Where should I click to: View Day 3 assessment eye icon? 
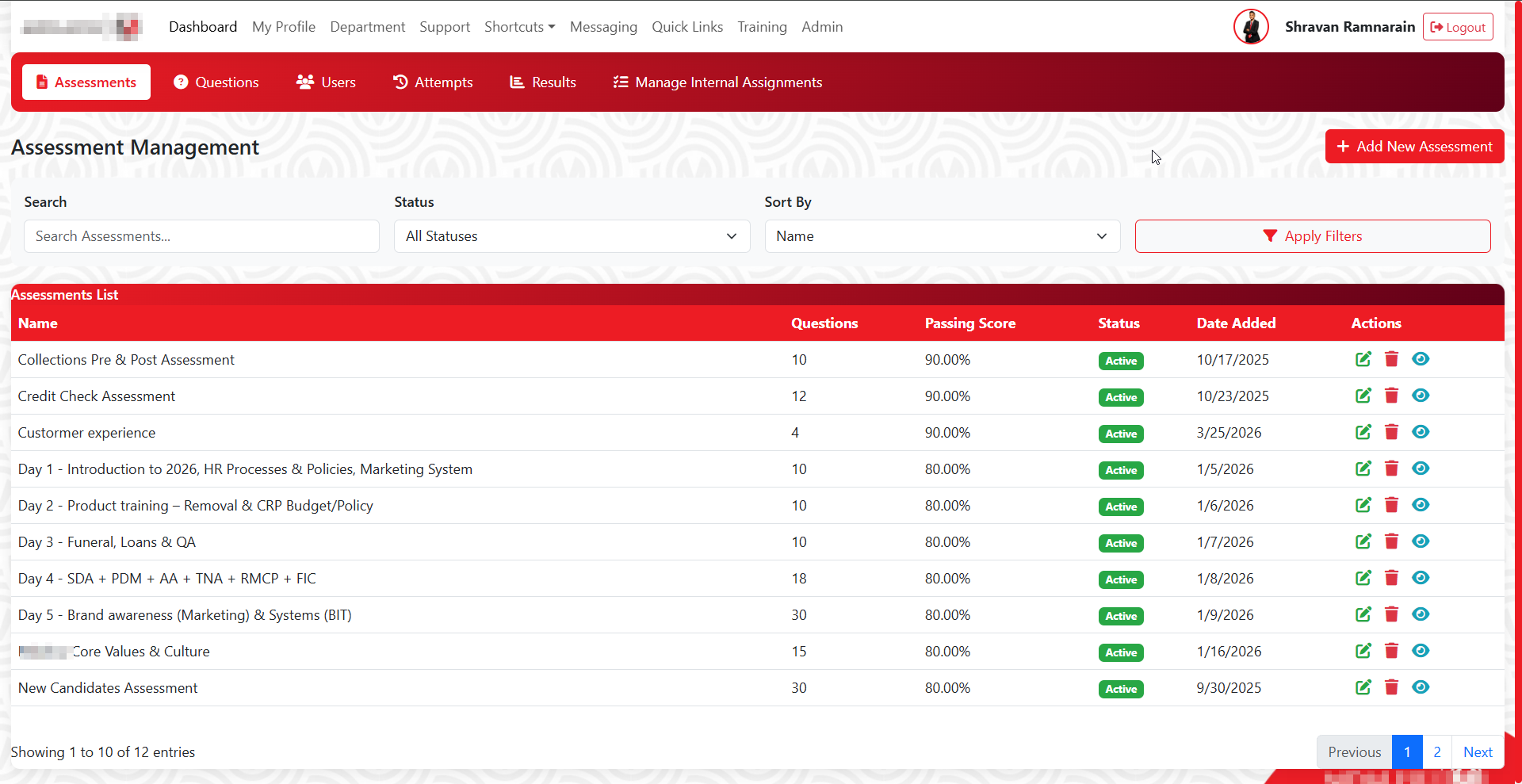point(1421,541)
